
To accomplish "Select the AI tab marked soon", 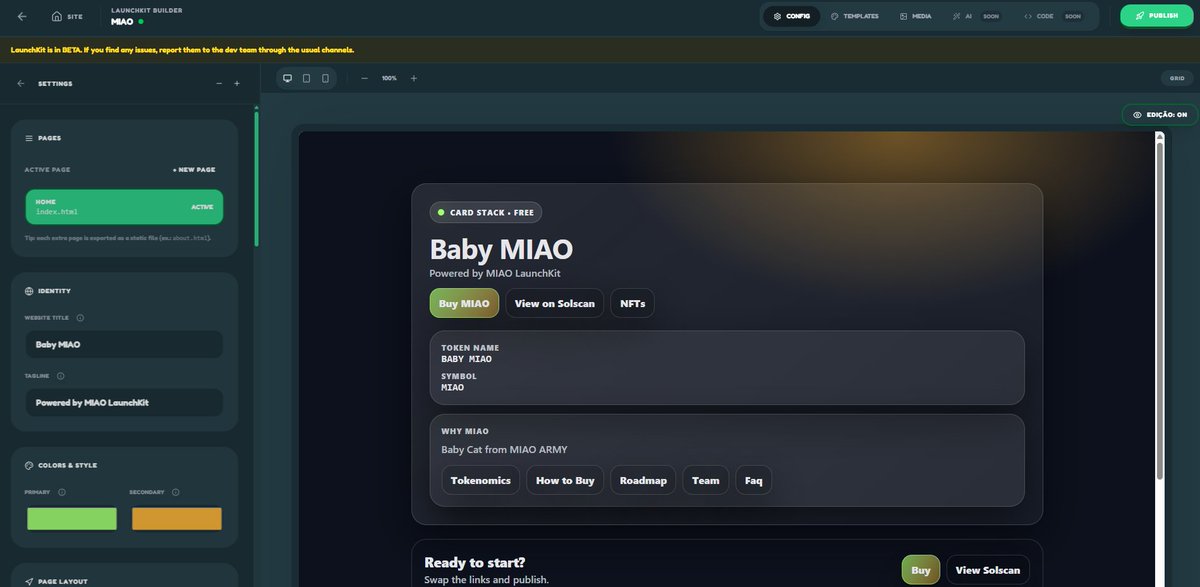I will 976,16.
